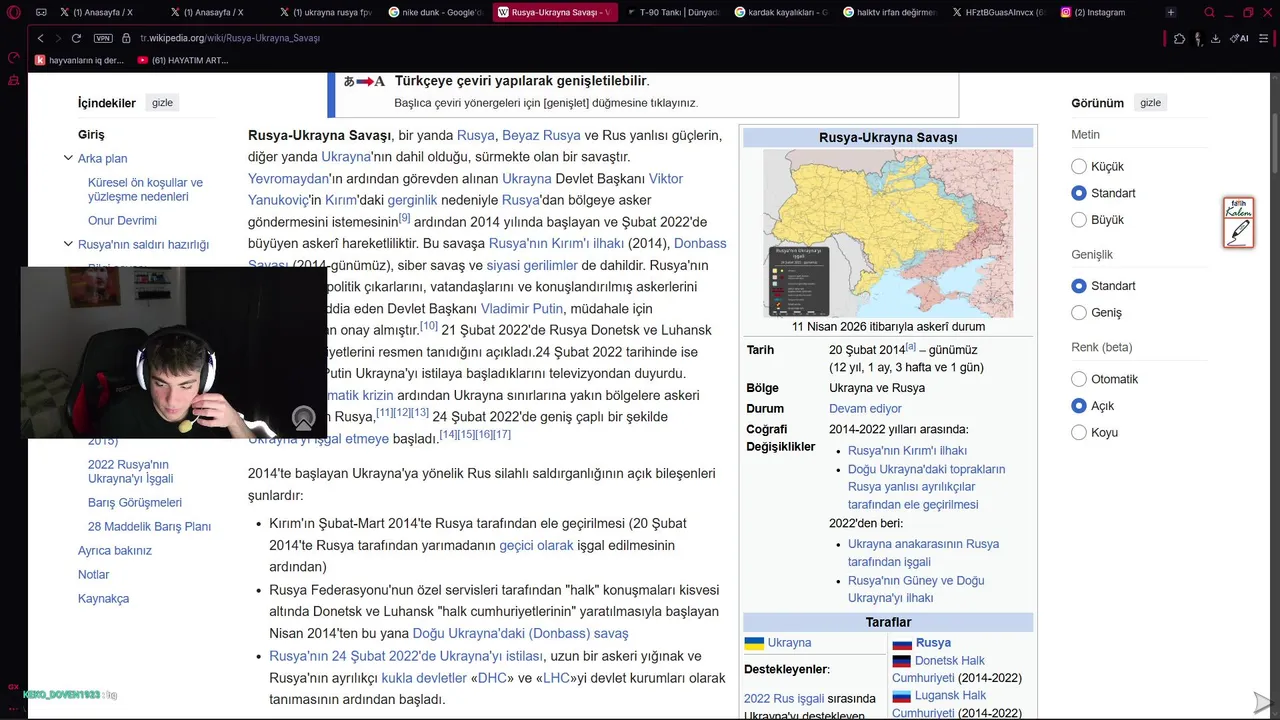This screenshot has width=1280, height=720.
Task: Select 'Küçük' text size
Action: coord(1079,166)
